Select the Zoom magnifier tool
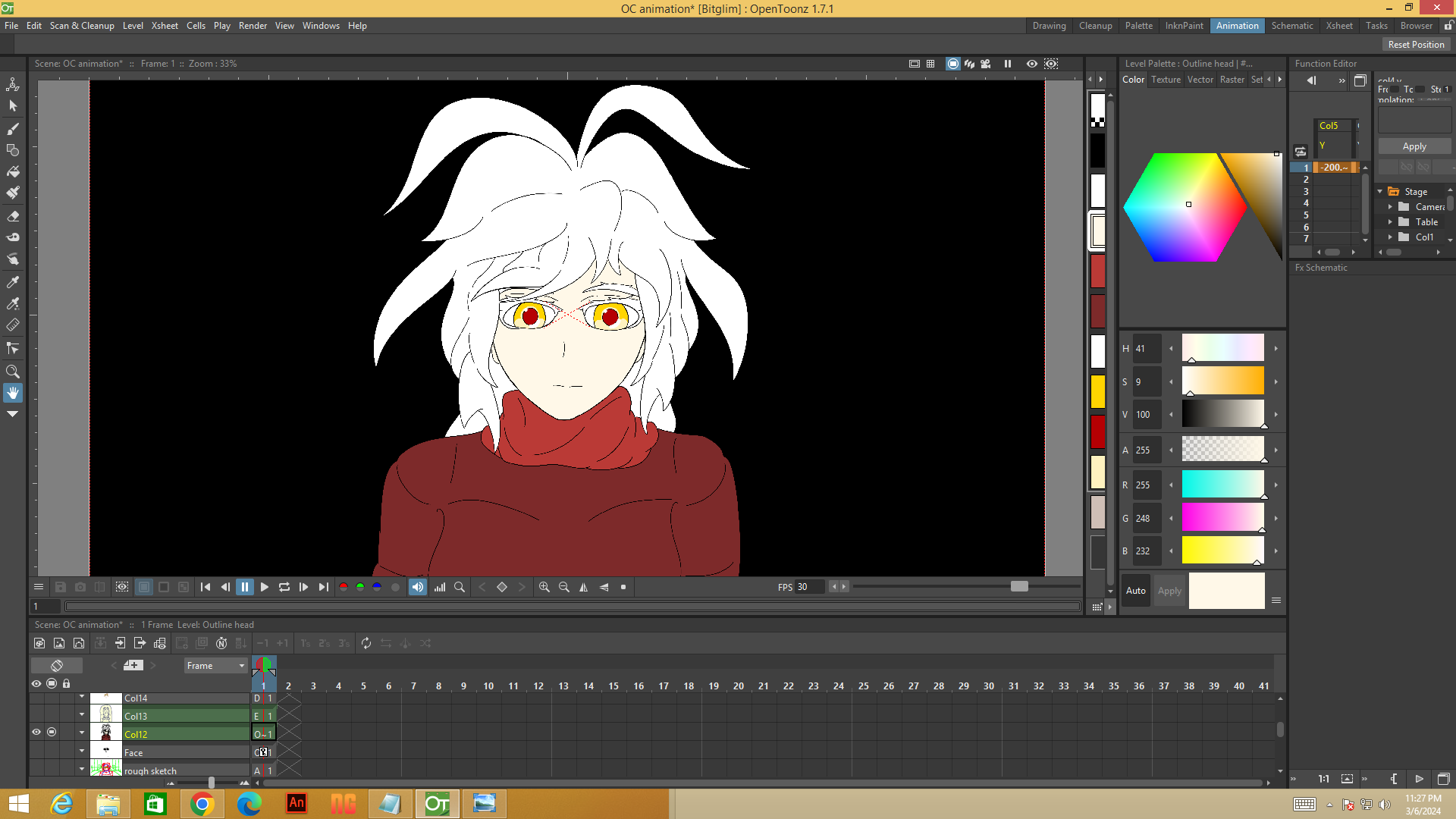1456x819 pixels. 13,371
